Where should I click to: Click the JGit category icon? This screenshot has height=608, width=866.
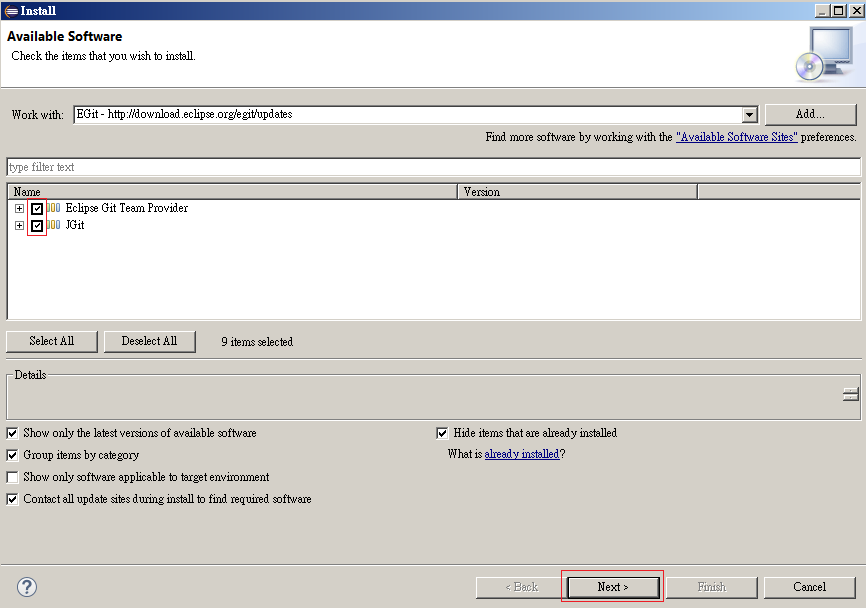tap(54, 225)
